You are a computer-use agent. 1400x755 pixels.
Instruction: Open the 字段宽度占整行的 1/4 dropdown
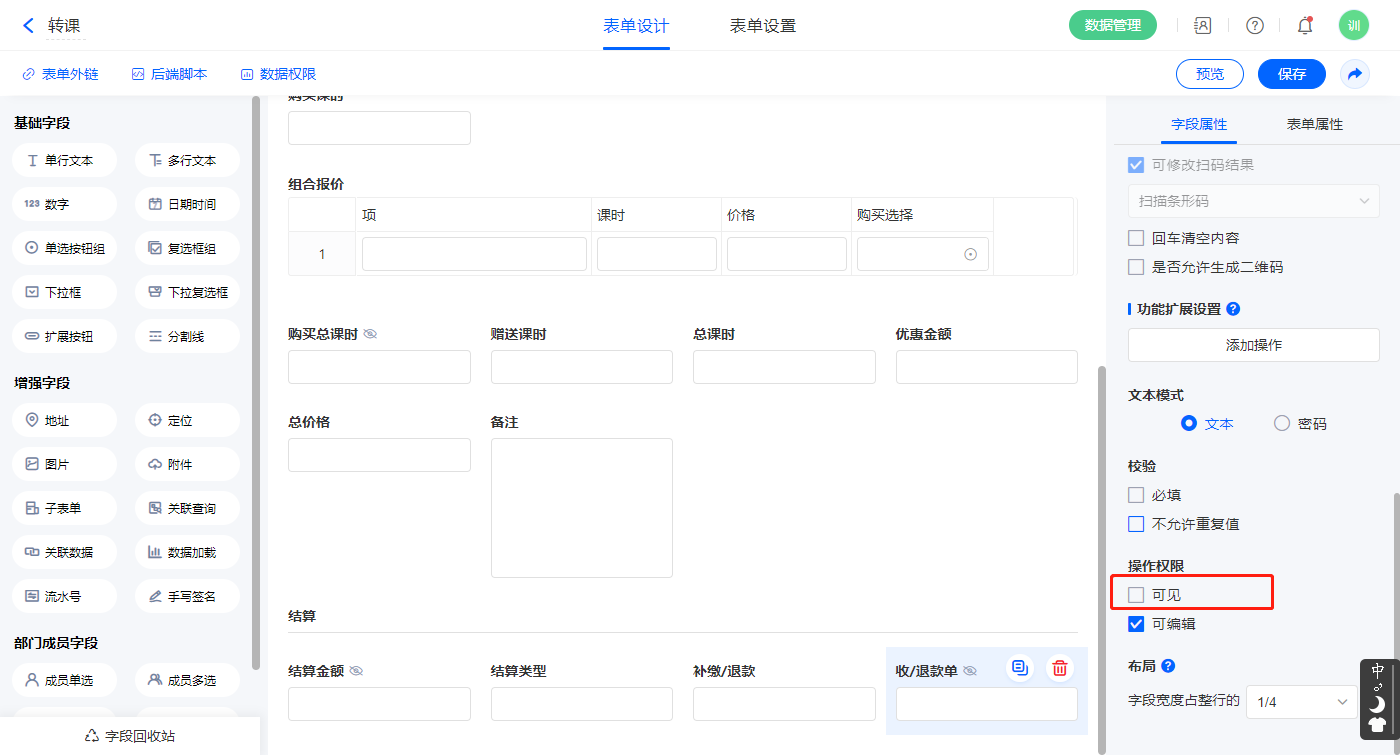1301,702
